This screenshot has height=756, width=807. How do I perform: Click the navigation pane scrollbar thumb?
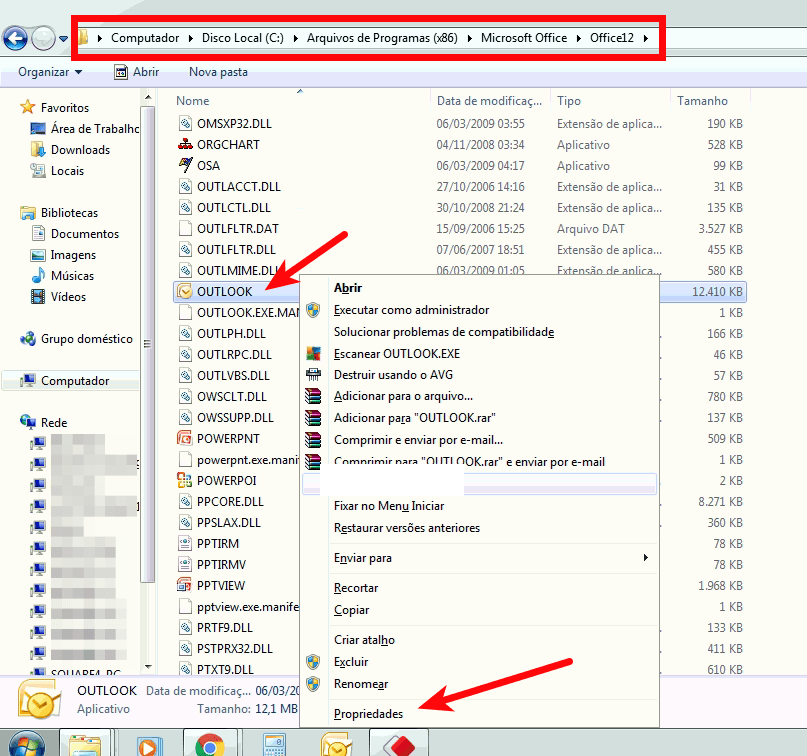[x=148, y=345]
